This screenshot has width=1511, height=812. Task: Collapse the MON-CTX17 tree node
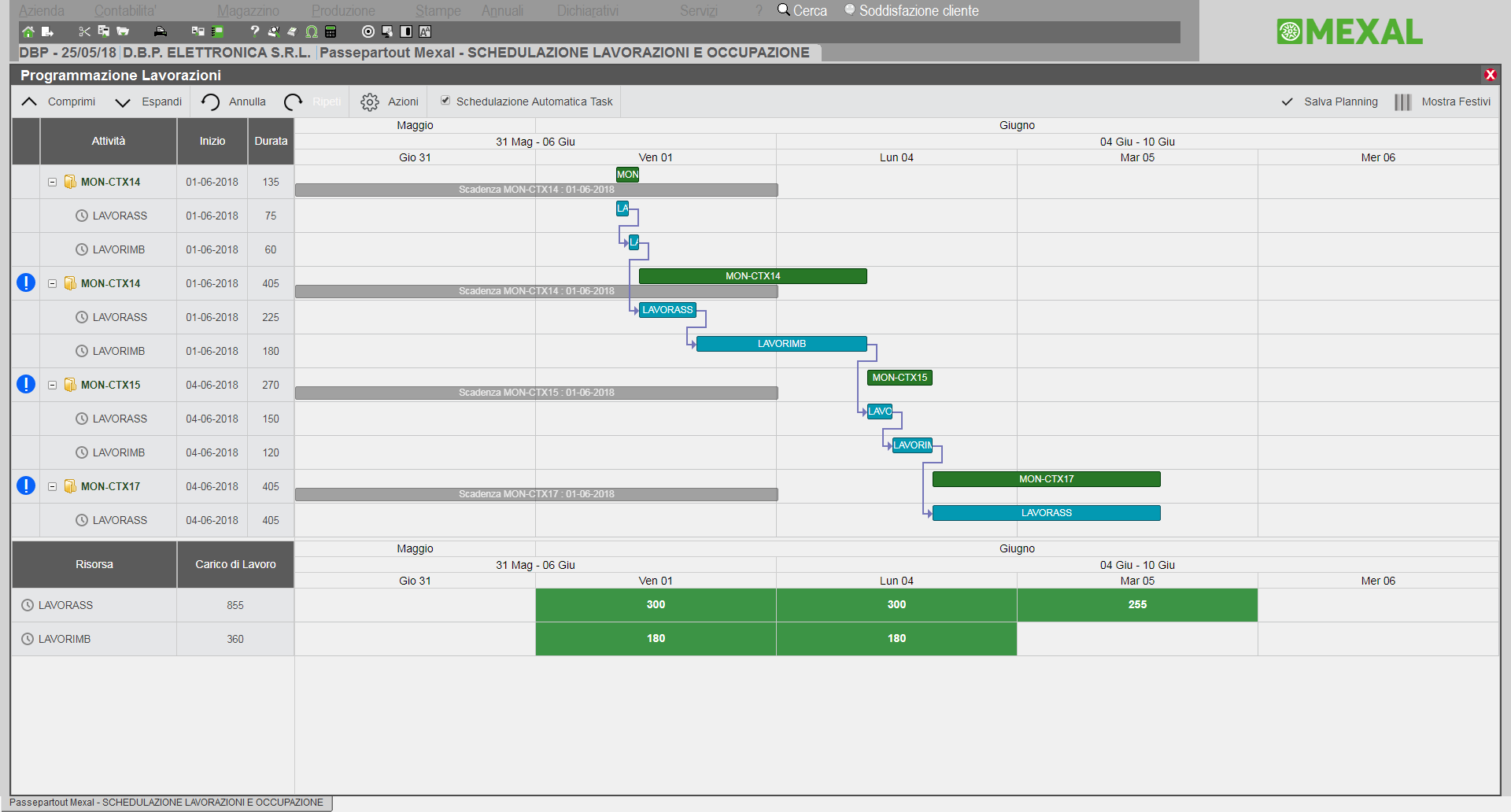coord(52,486)
